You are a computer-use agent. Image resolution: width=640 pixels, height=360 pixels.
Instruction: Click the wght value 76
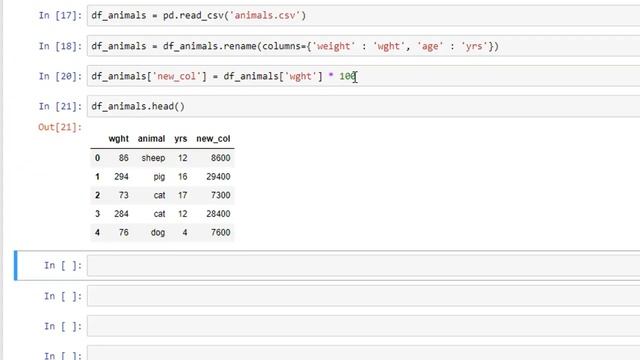124,232
